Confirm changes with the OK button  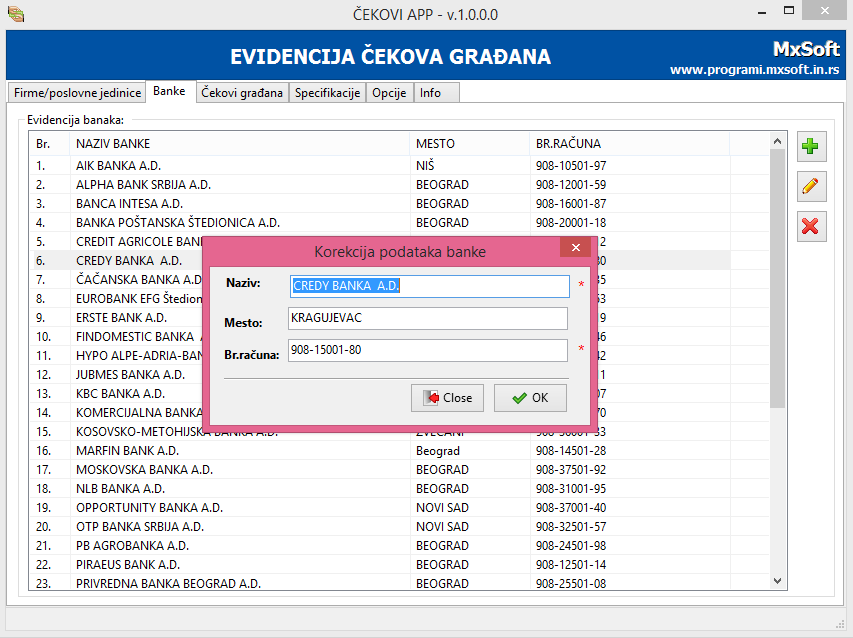tap(530, 398)
